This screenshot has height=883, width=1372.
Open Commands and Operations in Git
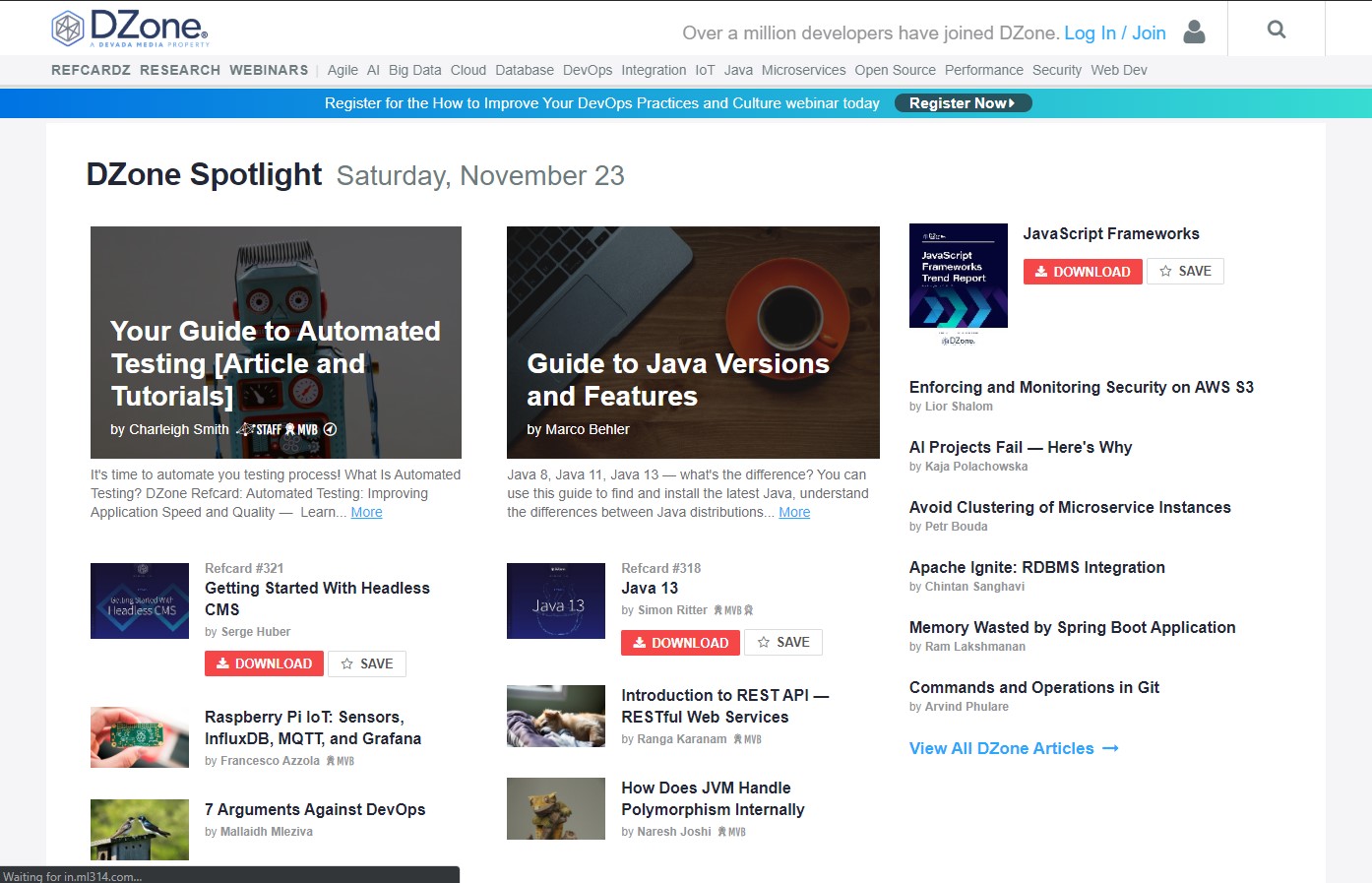click(x=1034, y=687)
